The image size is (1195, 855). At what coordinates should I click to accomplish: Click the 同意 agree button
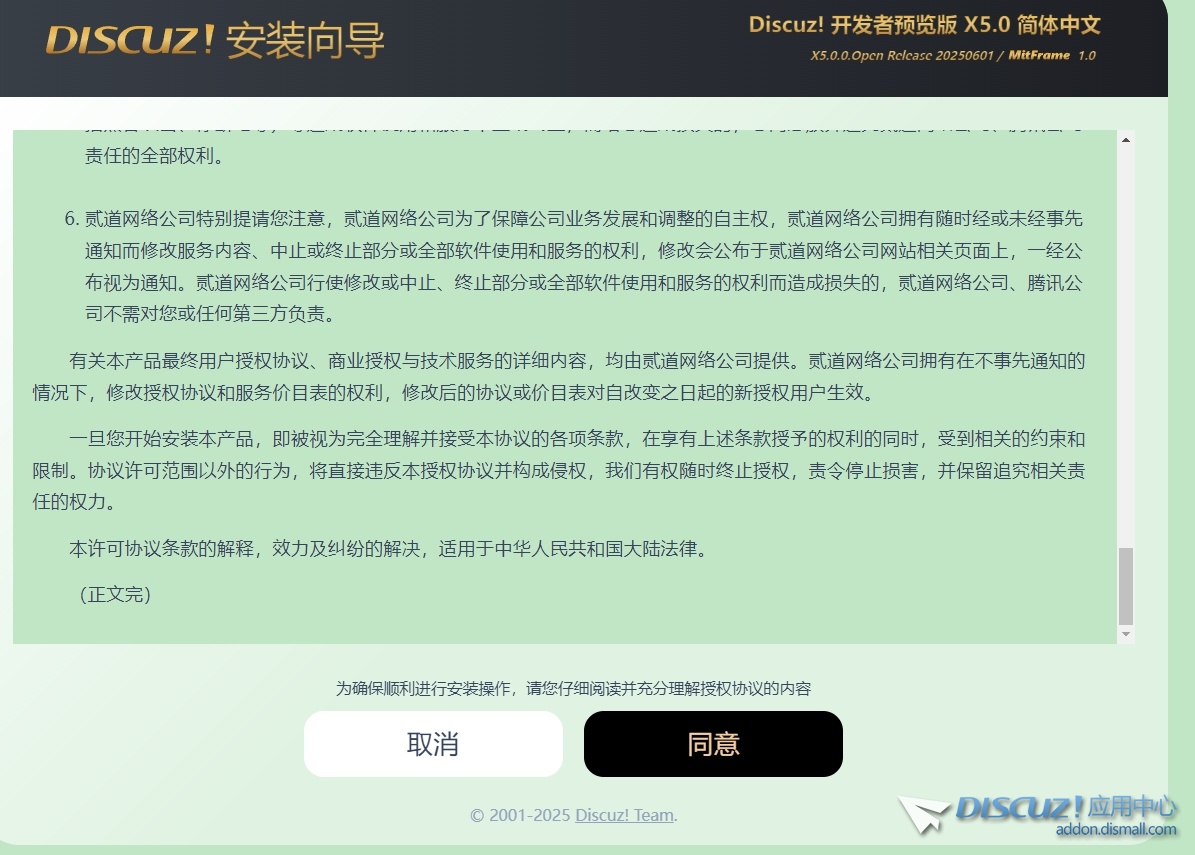713,744
